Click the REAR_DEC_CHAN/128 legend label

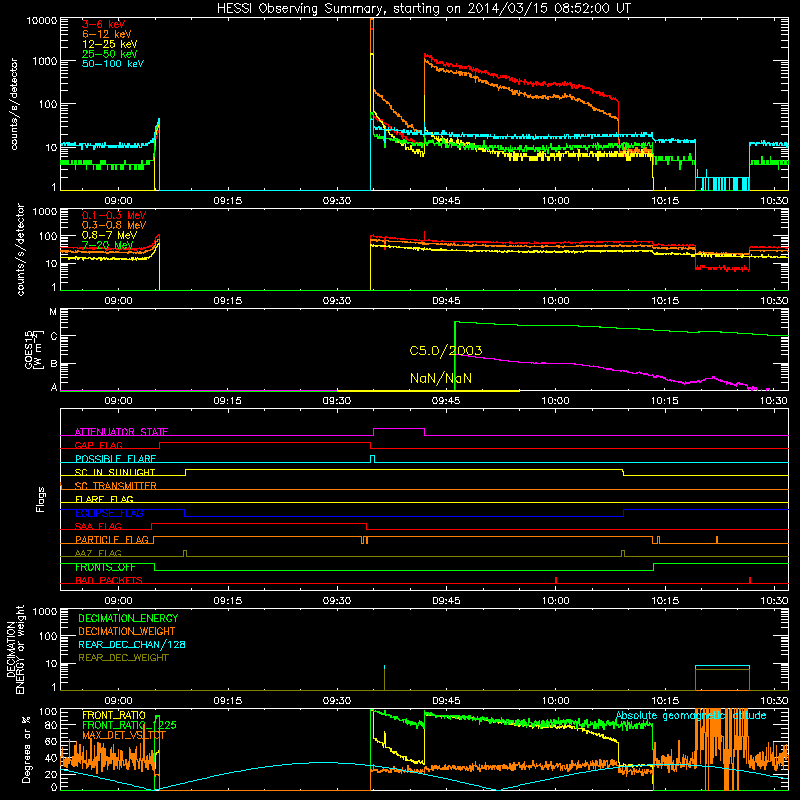[132, 644]
